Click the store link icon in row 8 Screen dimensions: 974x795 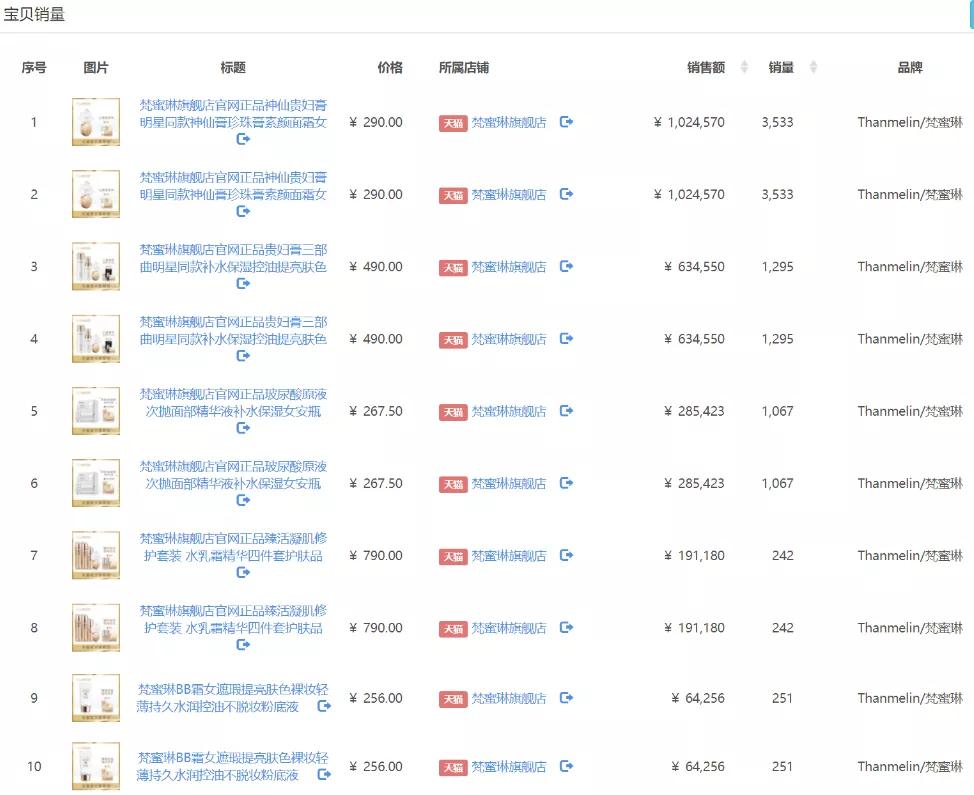566,627
